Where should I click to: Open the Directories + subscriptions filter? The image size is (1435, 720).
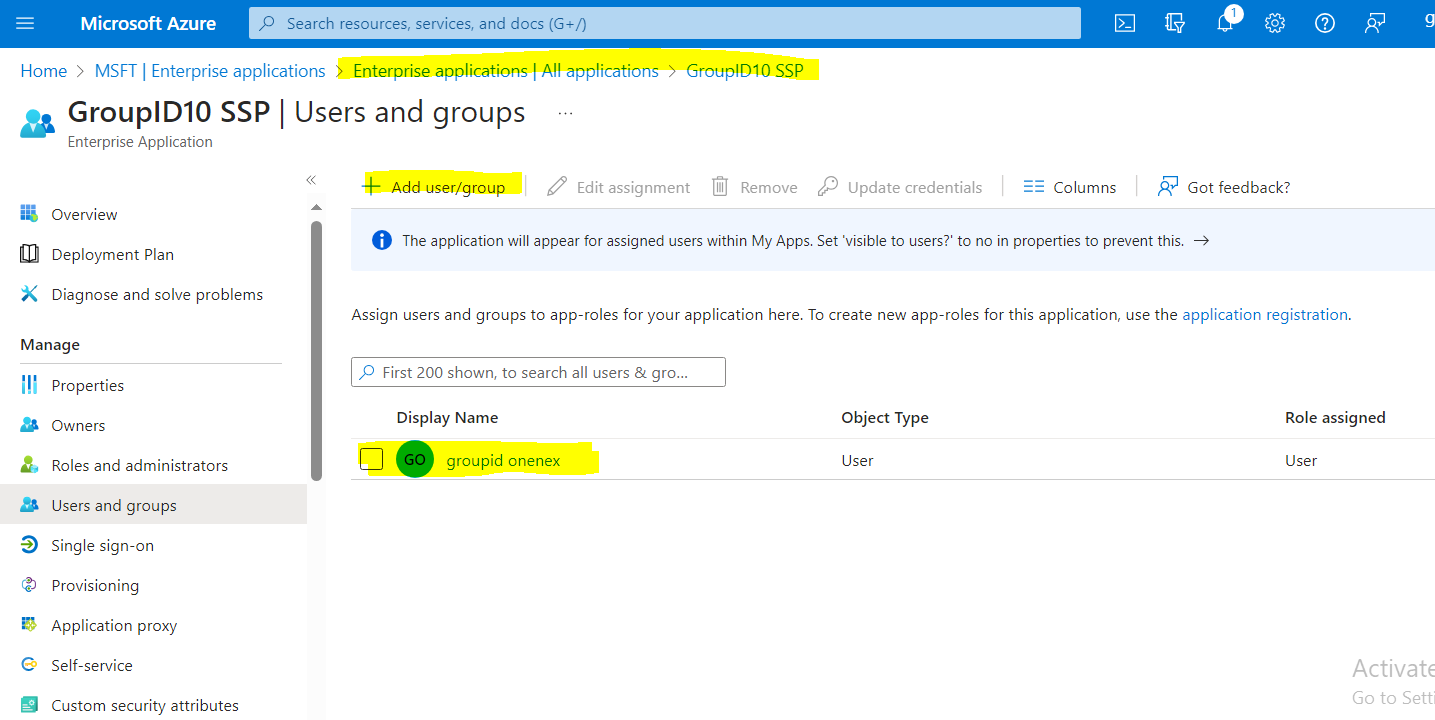click(x=1174, y=22)
